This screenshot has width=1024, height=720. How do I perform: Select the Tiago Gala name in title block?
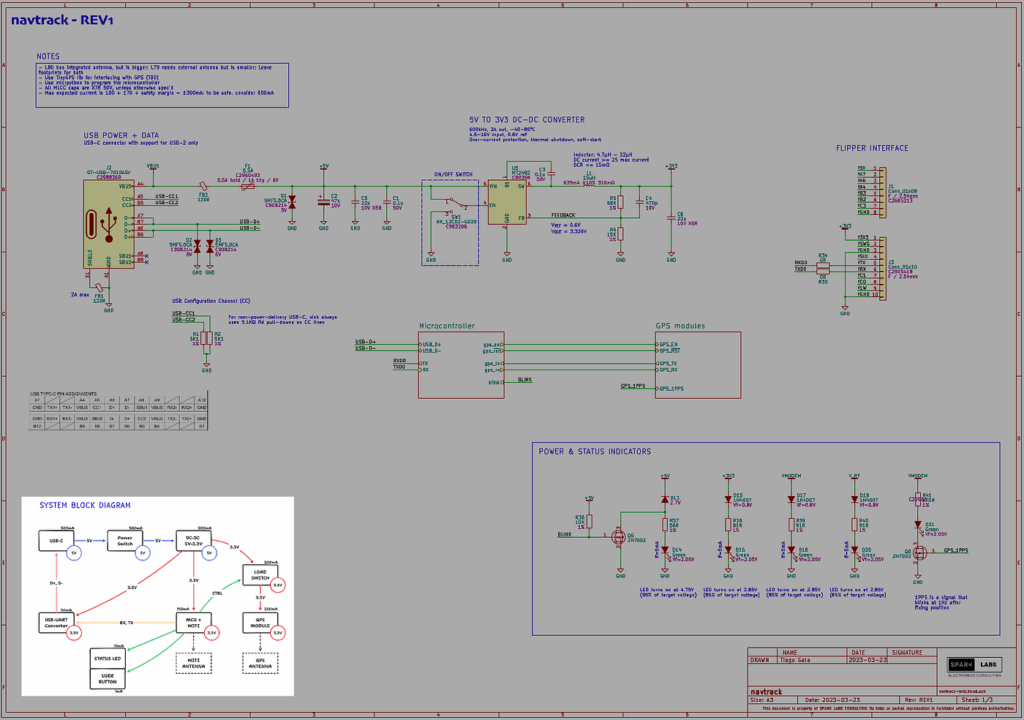(x=795, y=660)
